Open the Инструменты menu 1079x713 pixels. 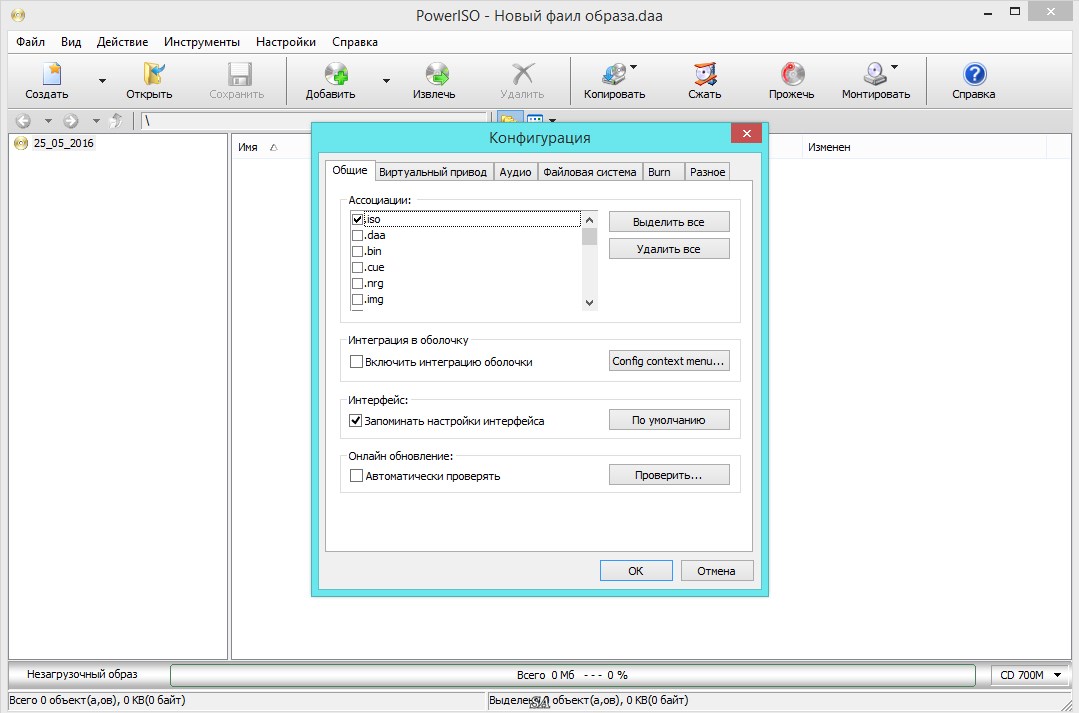202,42
